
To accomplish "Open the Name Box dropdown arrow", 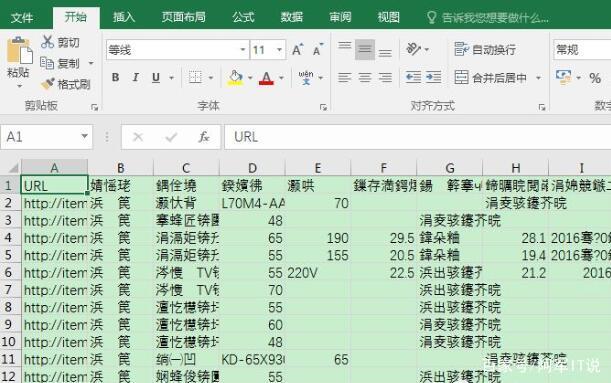I will (x=84, y=136).
